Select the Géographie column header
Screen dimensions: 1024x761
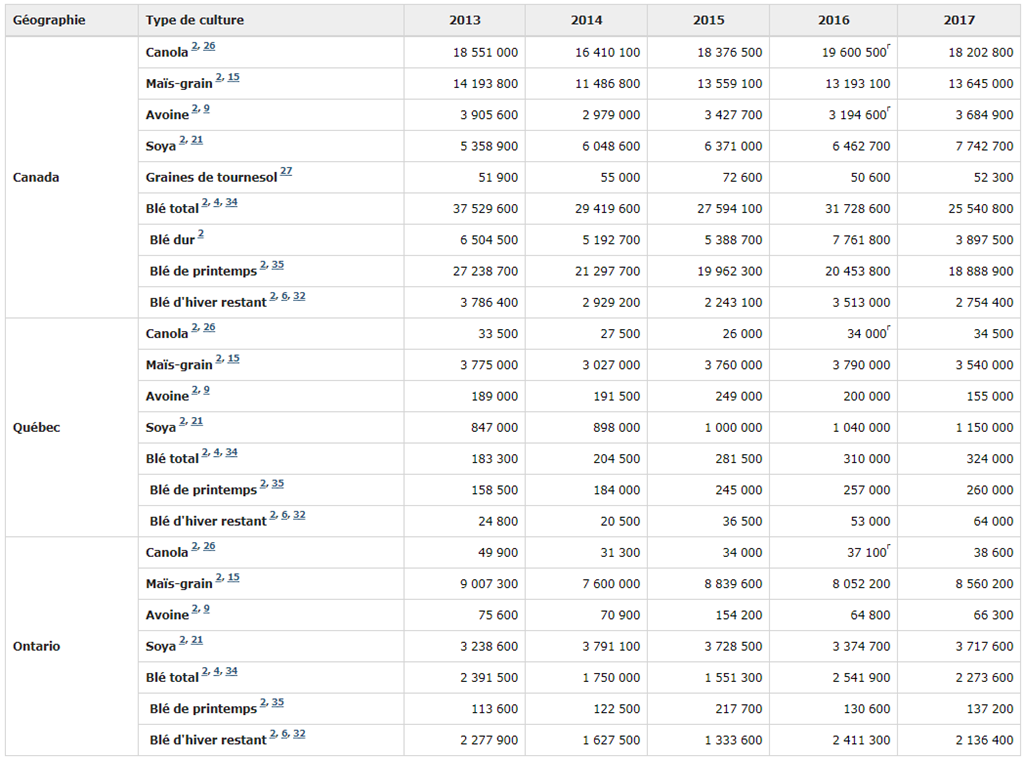[49, 20]
